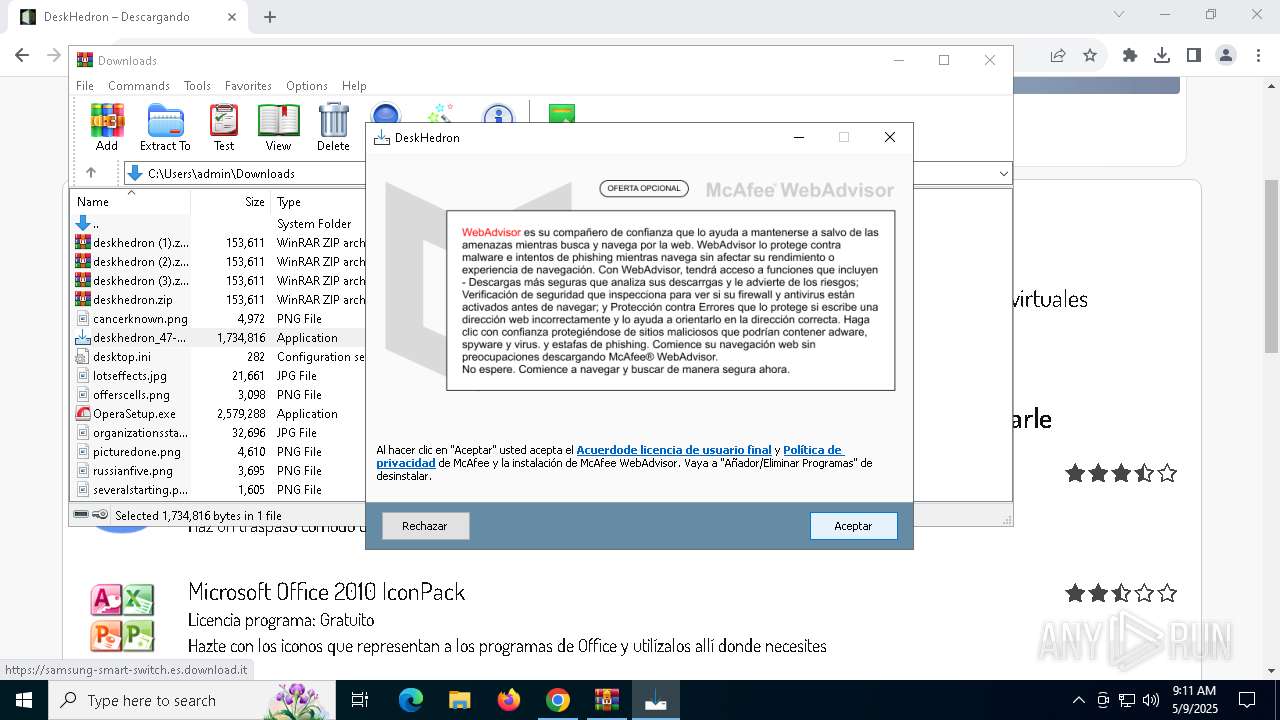Screen dimensions: 1280x720
Task: Open Task View on the taskbar
Action: [x=360, y=700]
